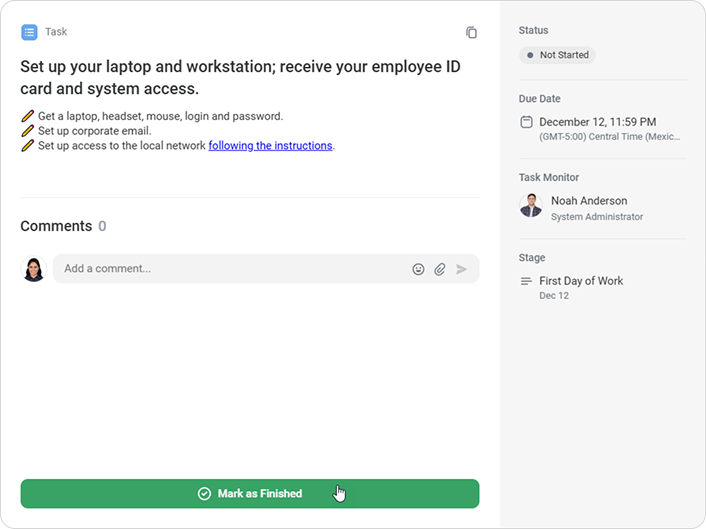Image resolution: width=706 pixels, height=529 pixels.
Task: Click the checkmark icon in the green button
Action: 204,494
